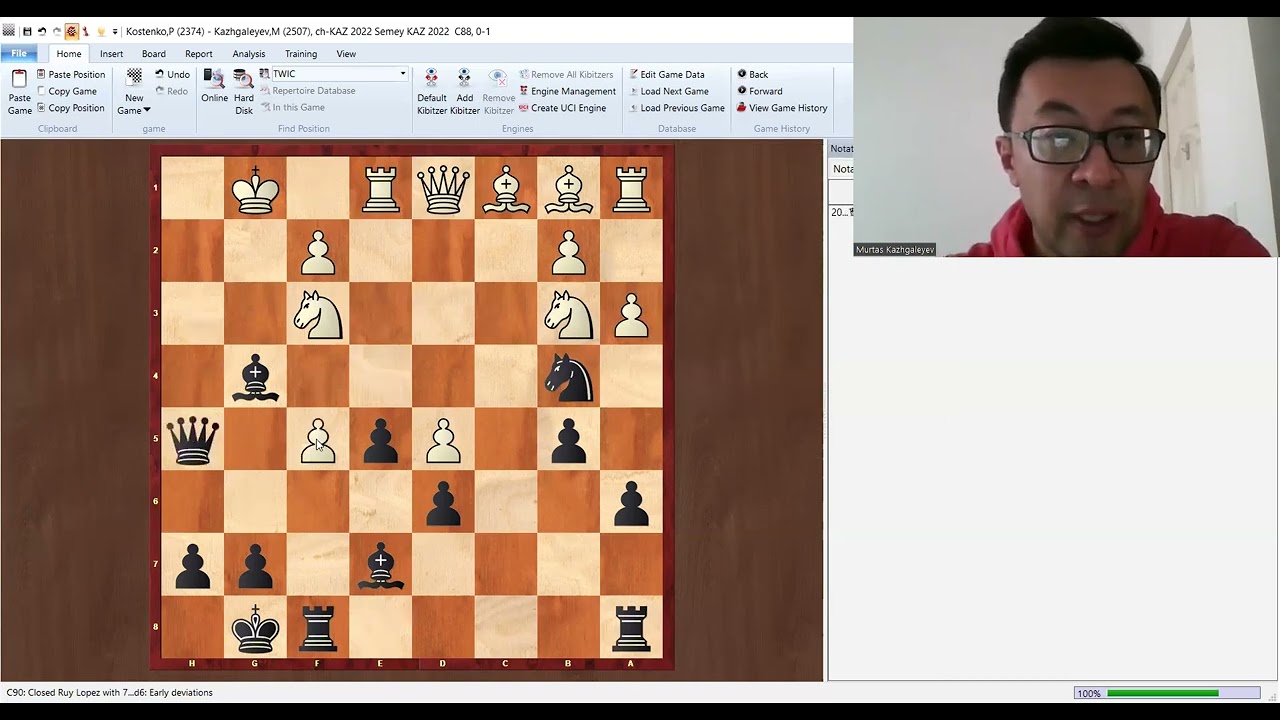
Task: Click View Game History
Action: point(782,108)
